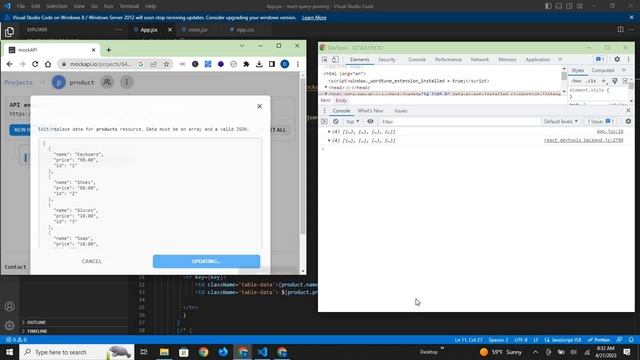Activate the DevTools inspect element tool
This screenshot has height=360, width=640.
[325, 59]
